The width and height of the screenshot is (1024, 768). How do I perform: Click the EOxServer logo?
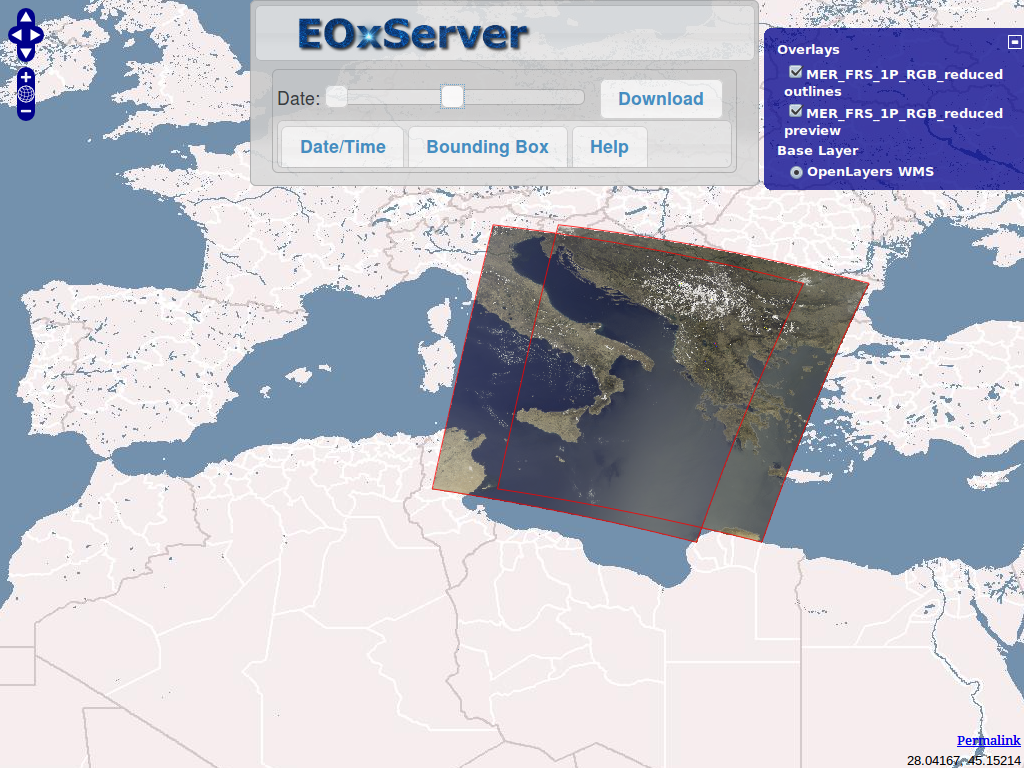click(413, 33)
